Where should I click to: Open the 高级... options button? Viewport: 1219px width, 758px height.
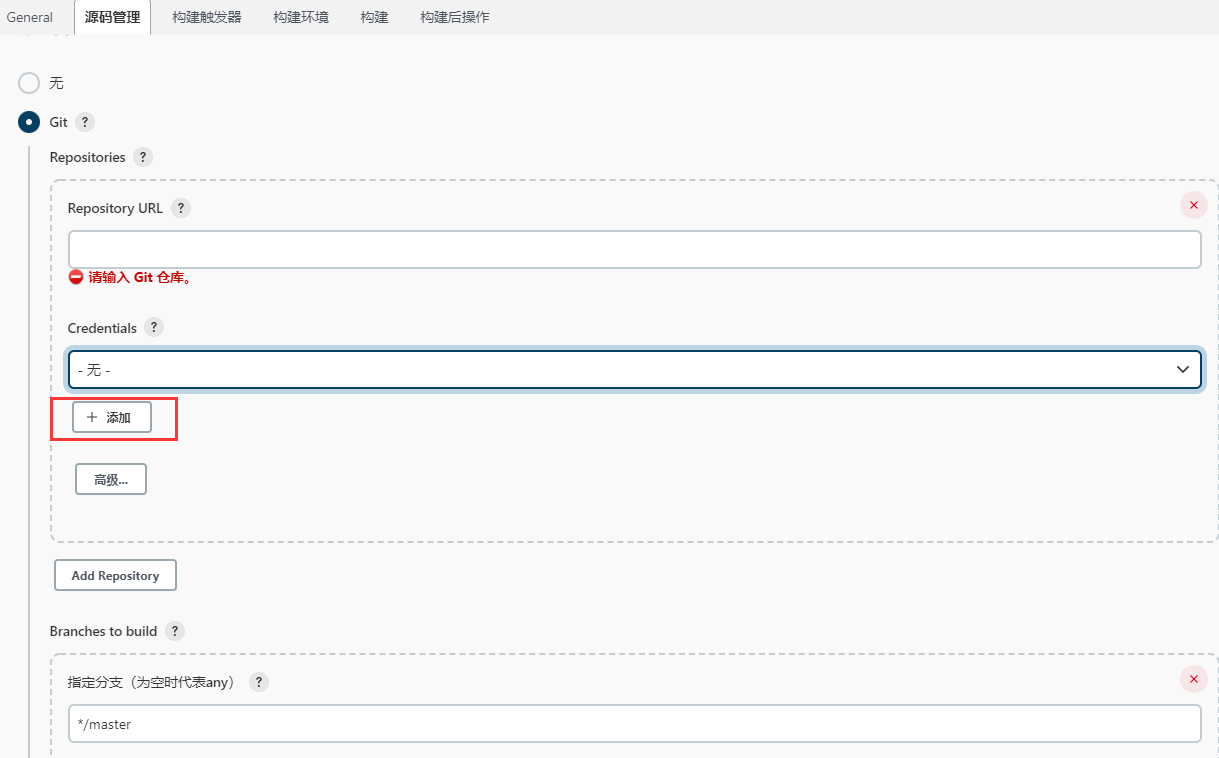pyautogui.click(x=111, y=479)
